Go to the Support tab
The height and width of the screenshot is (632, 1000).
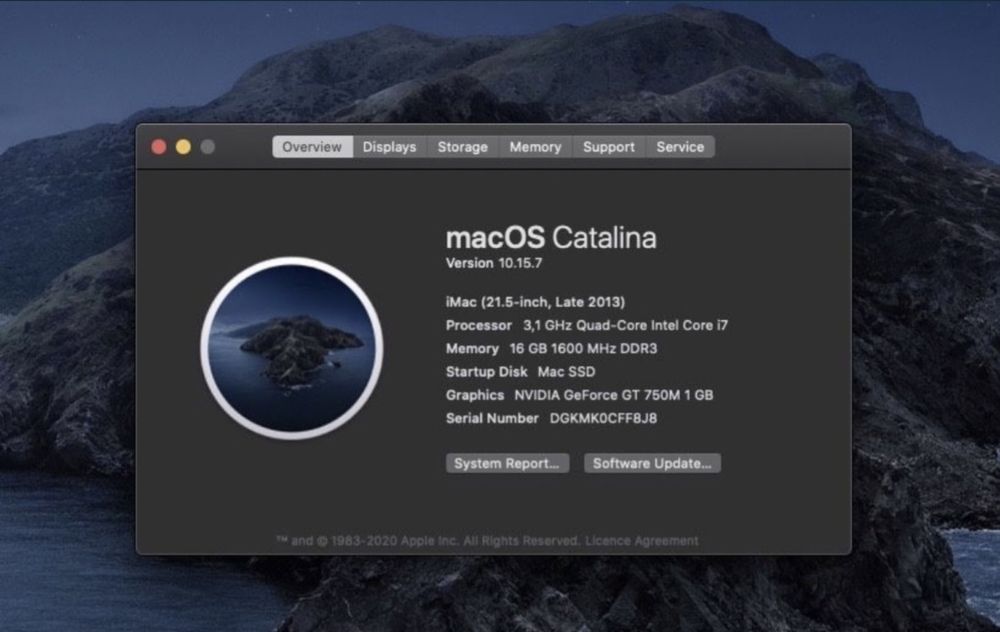[x=608, y=147]
